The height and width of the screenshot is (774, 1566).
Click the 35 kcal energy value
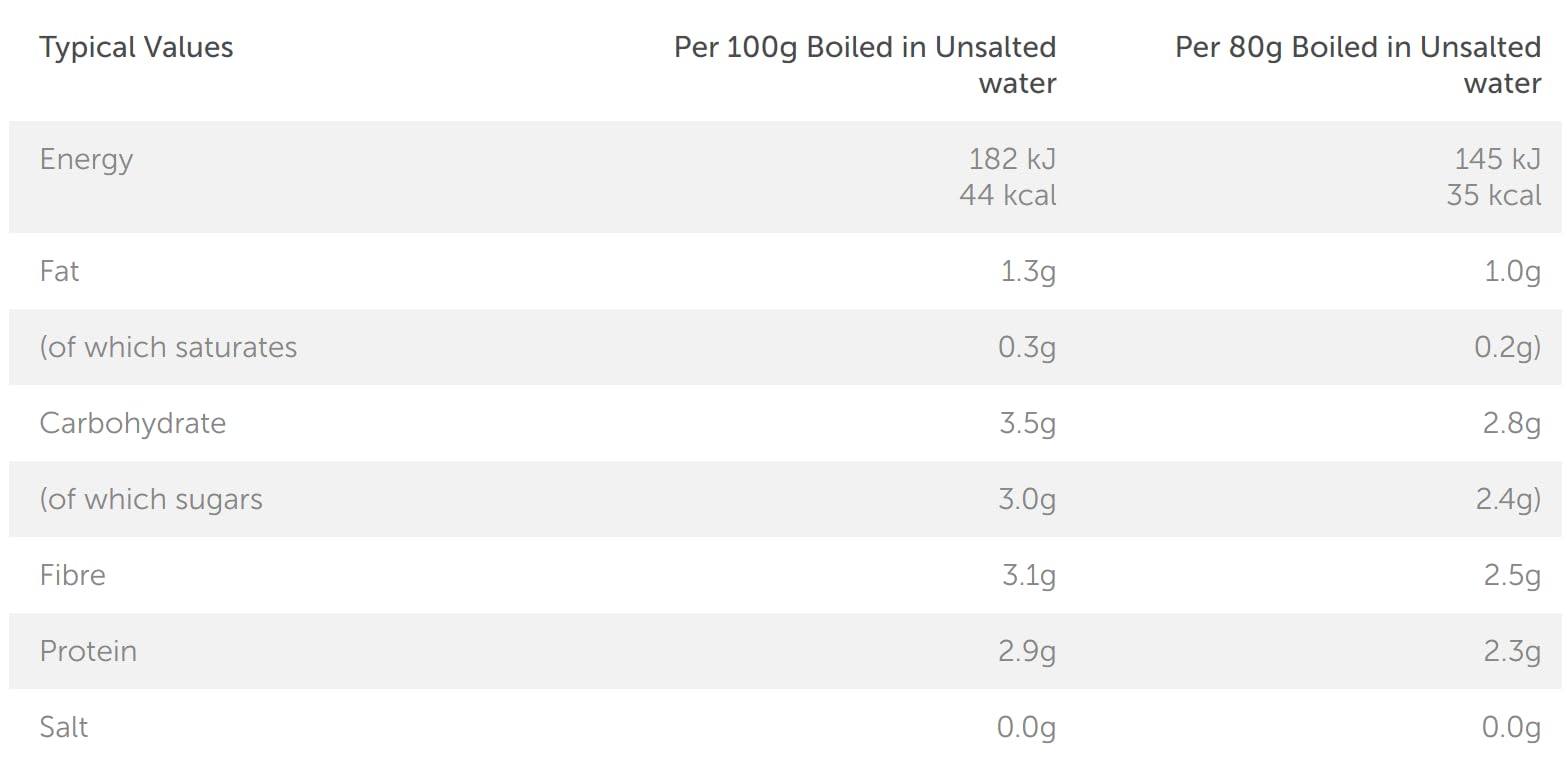click(x=1493, y=195)
